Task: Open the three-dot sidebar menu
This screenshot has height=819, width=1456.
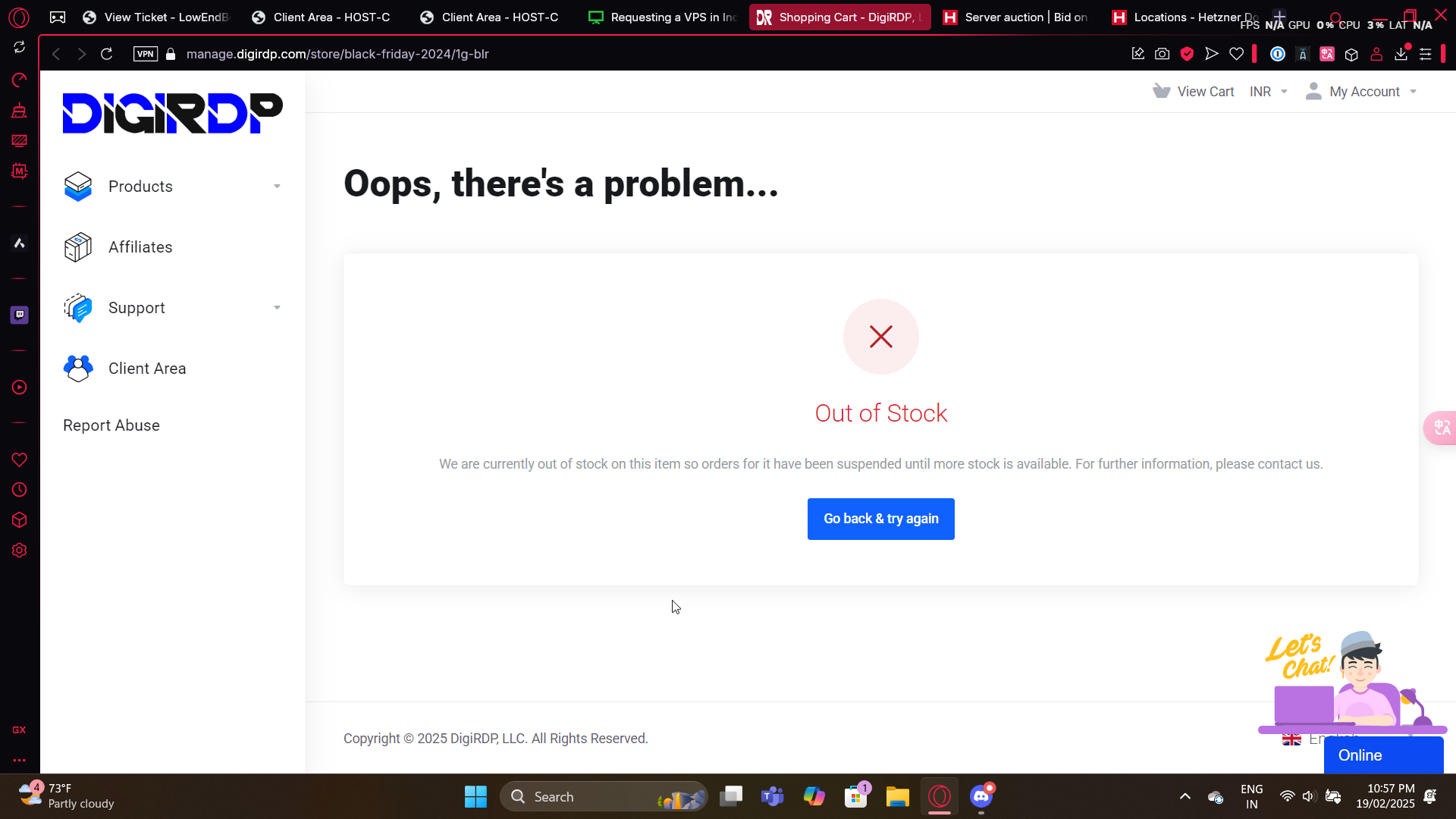Action: [x=20, y=760]
